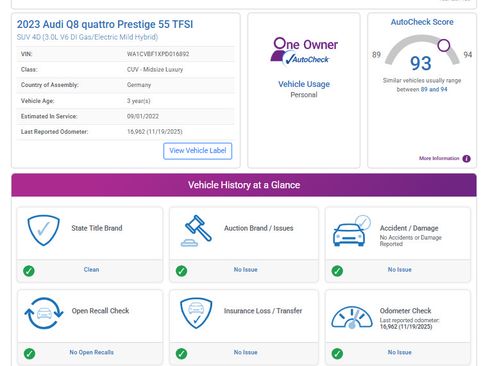
Task: Click No Issue under Insurance Loss / Transfer
Action: point(245,352)
